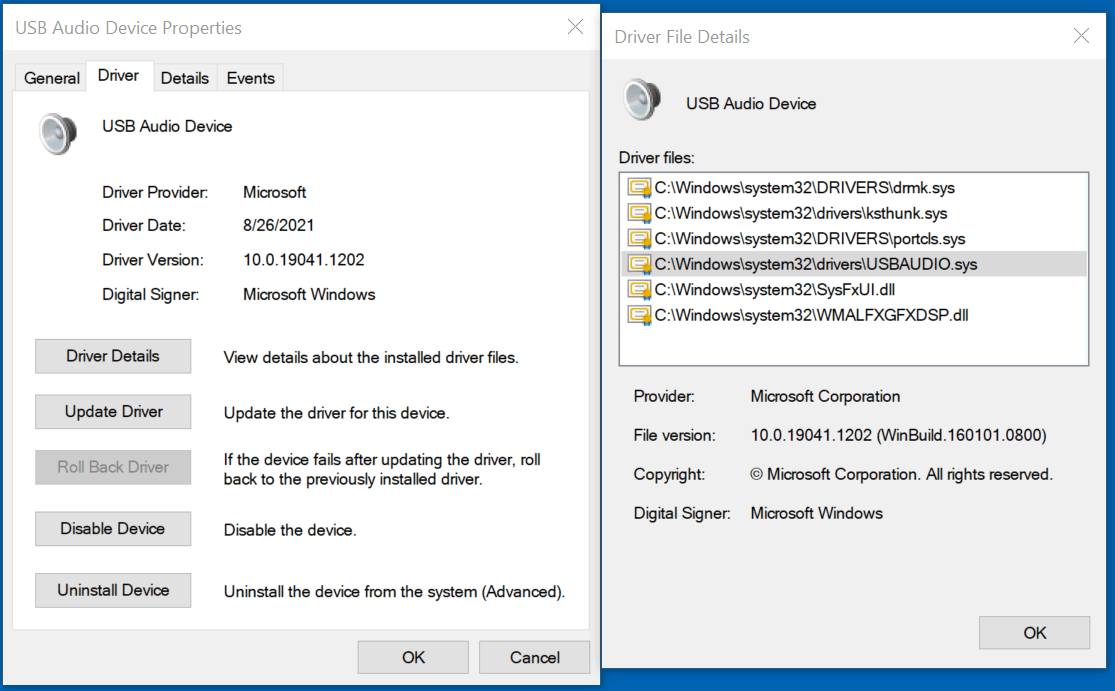
Task: Click the speaker icon in Driver File Details
Action: (642, 100)
